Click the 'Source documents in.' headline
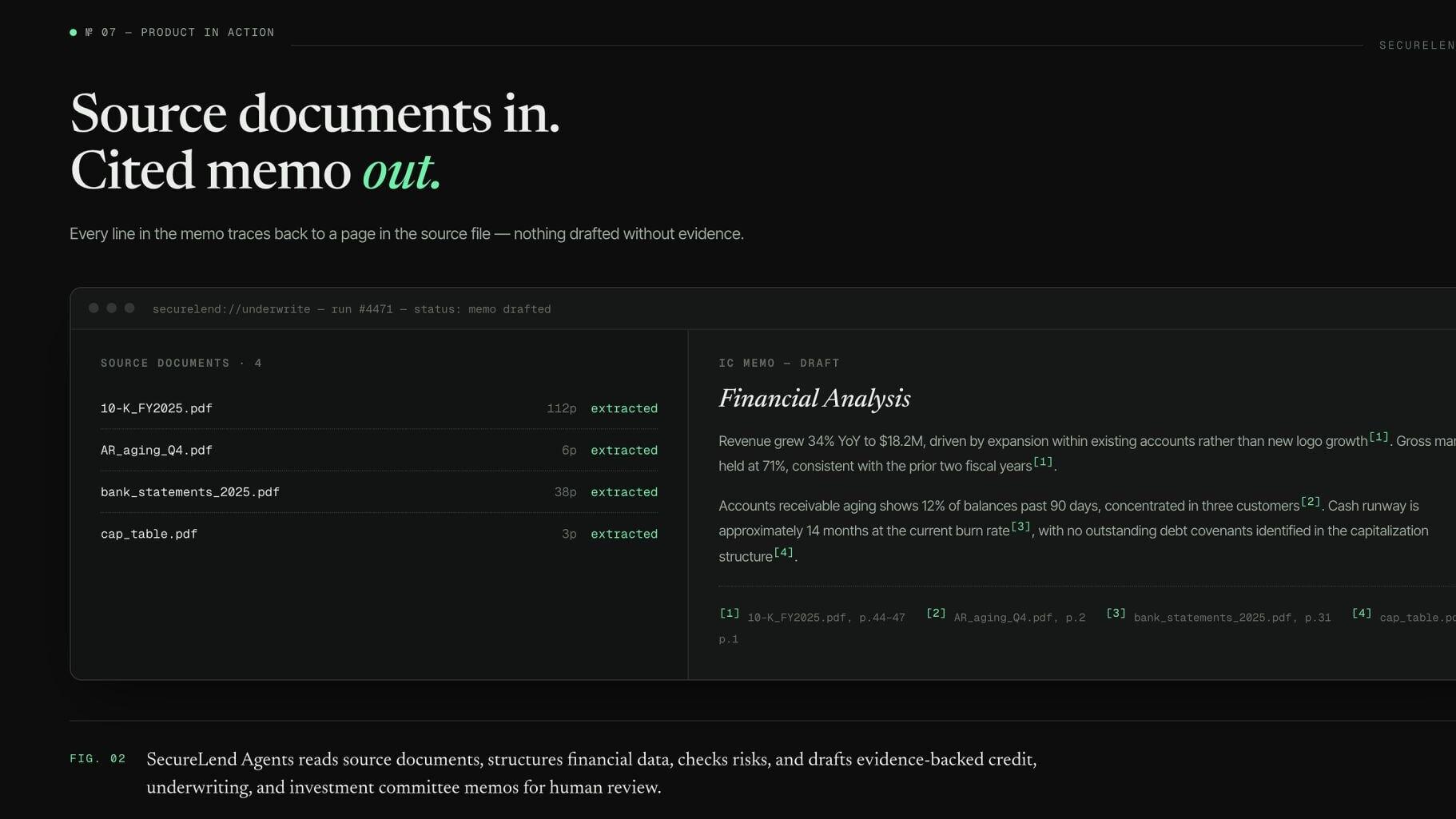The width and height of the screenshot is (1456, 819). (x=315, y=113)
